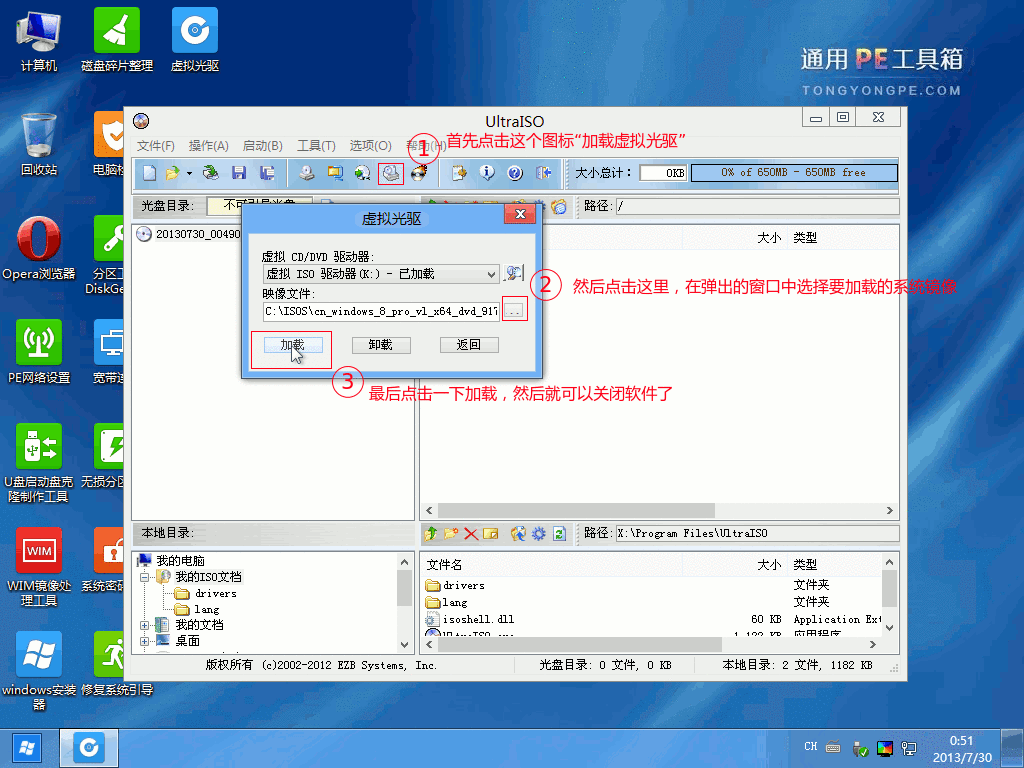Click the image file path input field
The height and width of the screenshot is (768, 1024).
[x=381, y=311]
